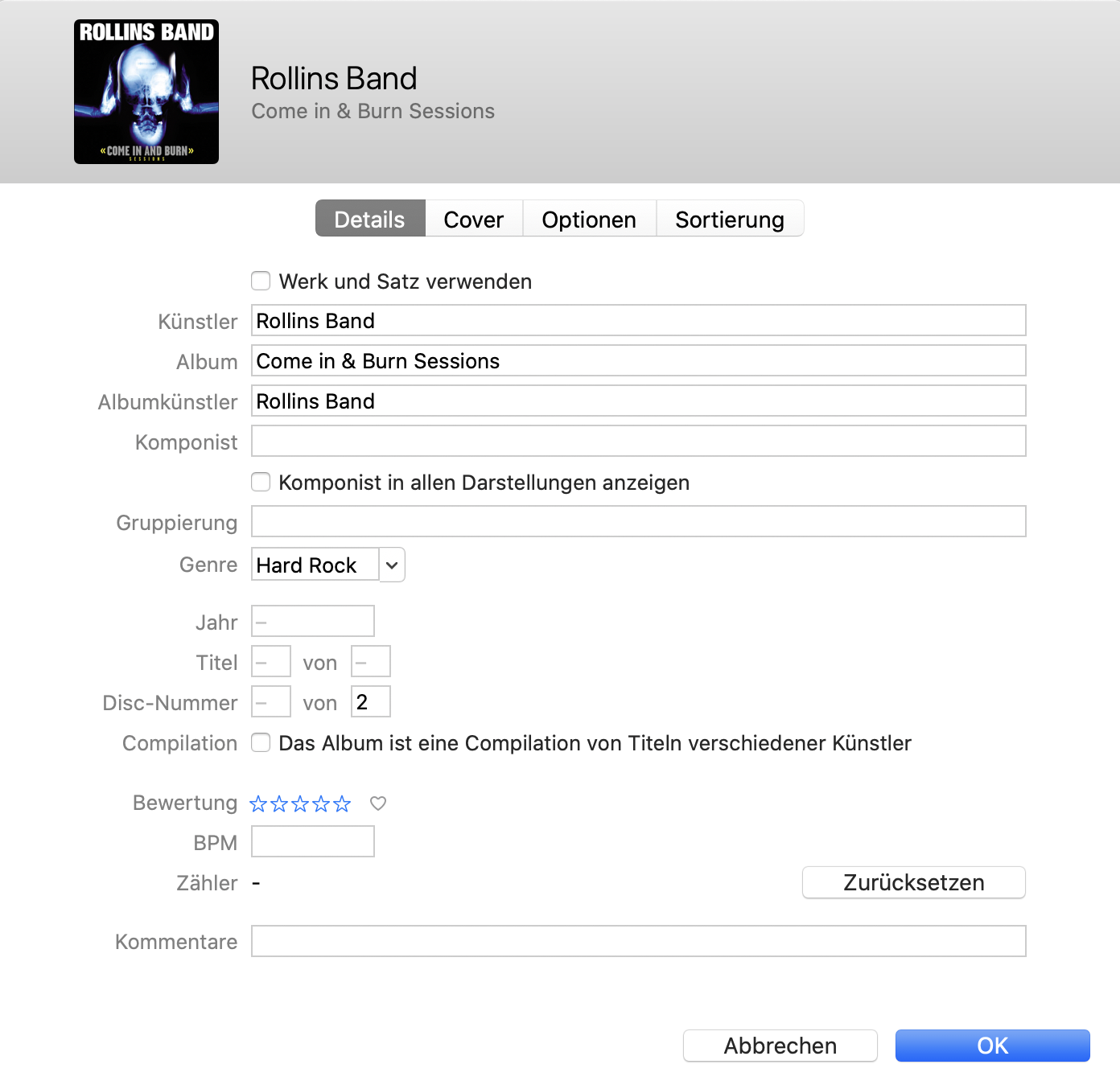The image size is (1120, 1089).
Task: Set rating to five stars
Action: (x=342, y=803)
